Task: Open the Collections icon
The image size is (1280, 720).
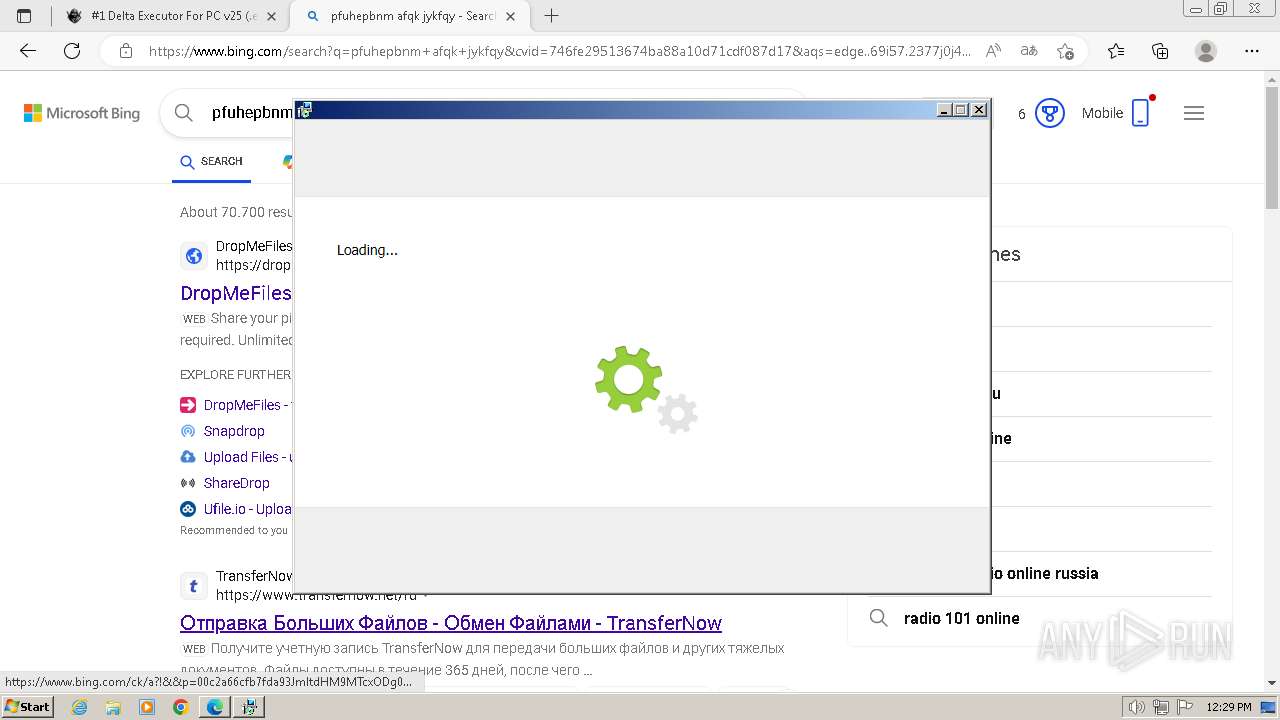Action: pyautogui.click(x=1160, y=51)
